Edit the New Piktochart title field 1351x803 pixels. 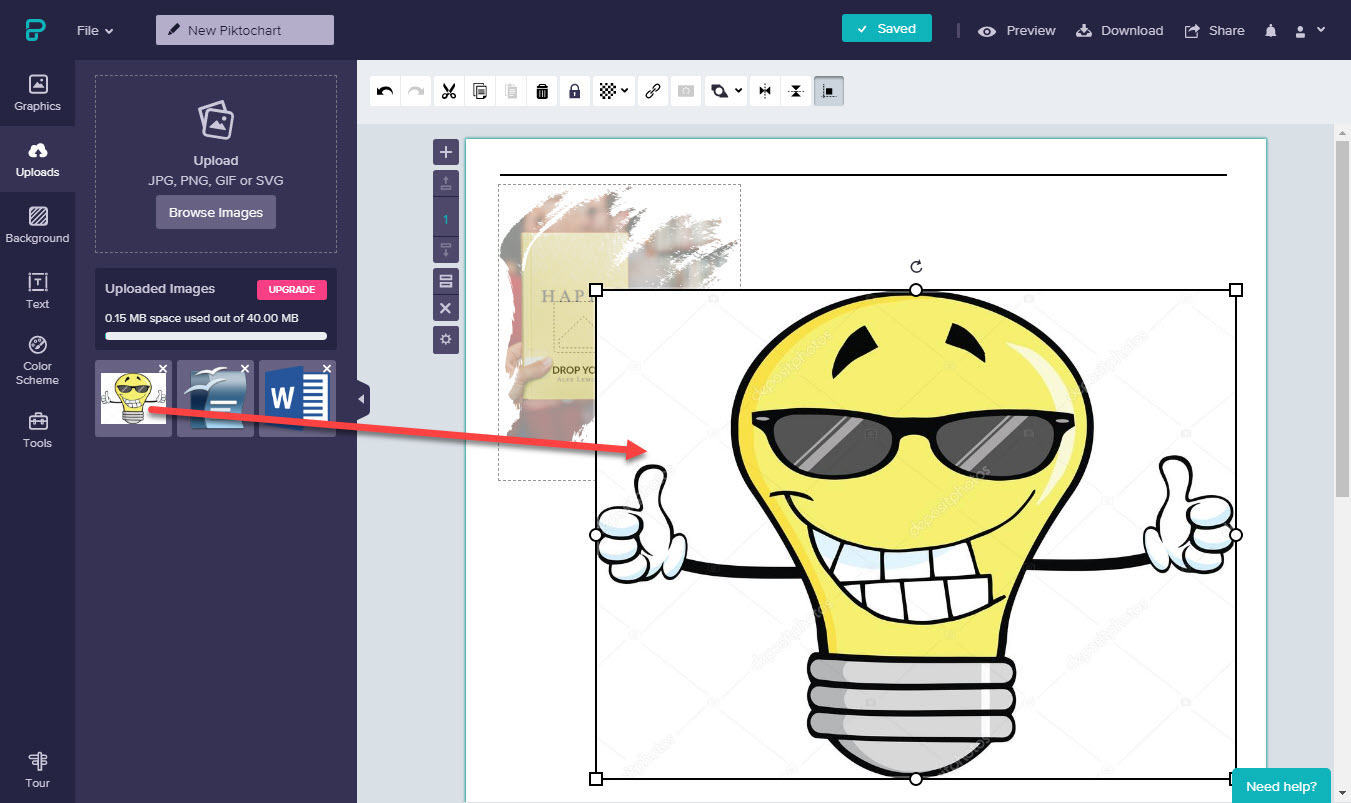point(245,30)
